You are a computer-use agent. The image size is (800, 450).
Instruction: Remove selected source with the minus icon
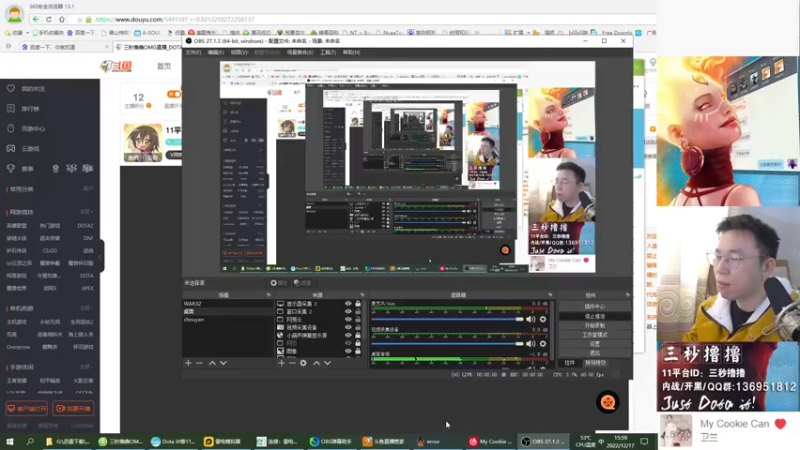click(292, 363)
